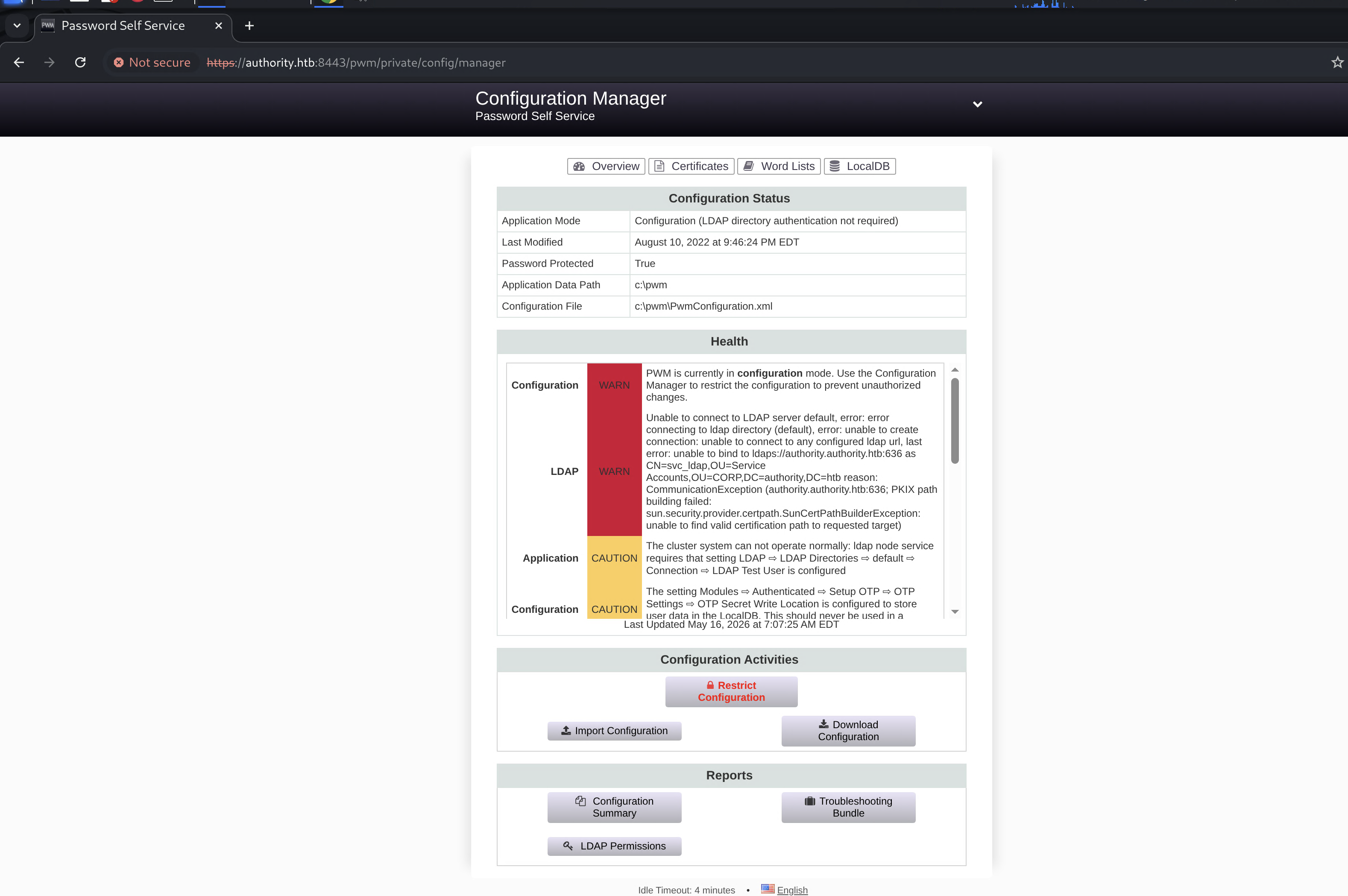Reload the page with refresh icon
1348x896 pixels.
pos(81,62)
